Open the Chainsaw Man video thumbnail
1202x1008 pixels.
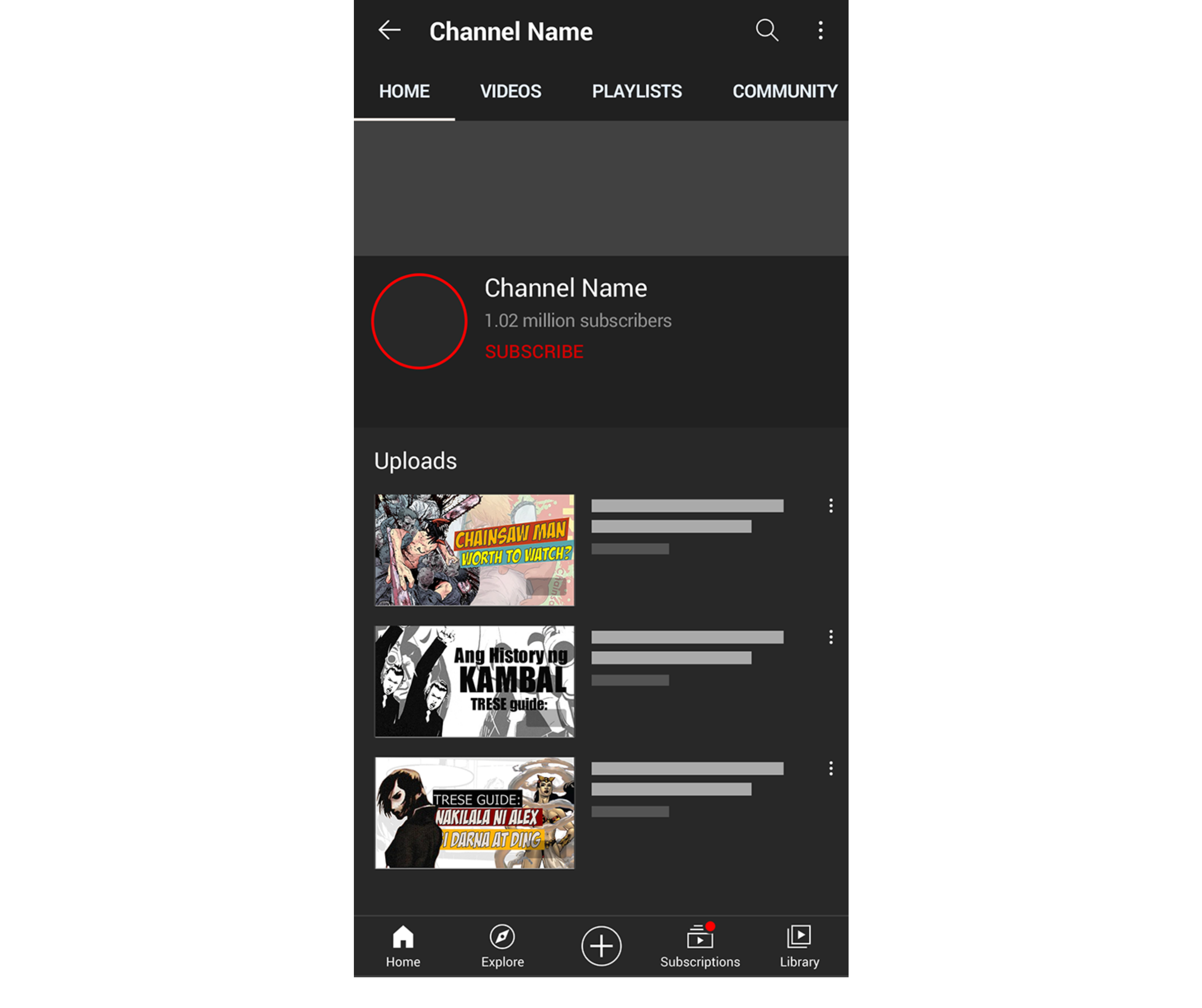pyautogui.click(x=475, y=550)
